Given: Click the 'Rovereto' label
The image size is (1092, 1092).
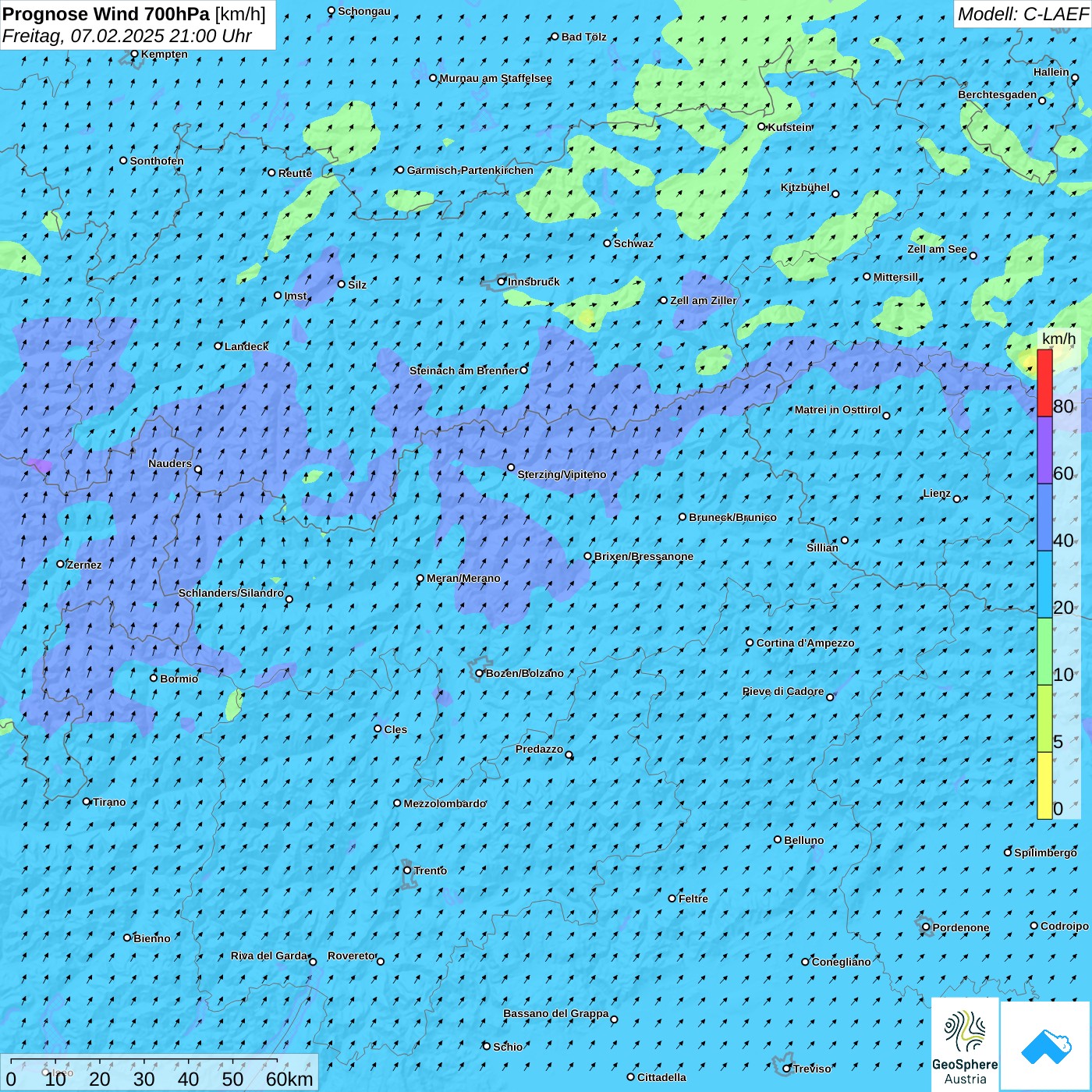Looking at the screenshot, I should (352, 955).
